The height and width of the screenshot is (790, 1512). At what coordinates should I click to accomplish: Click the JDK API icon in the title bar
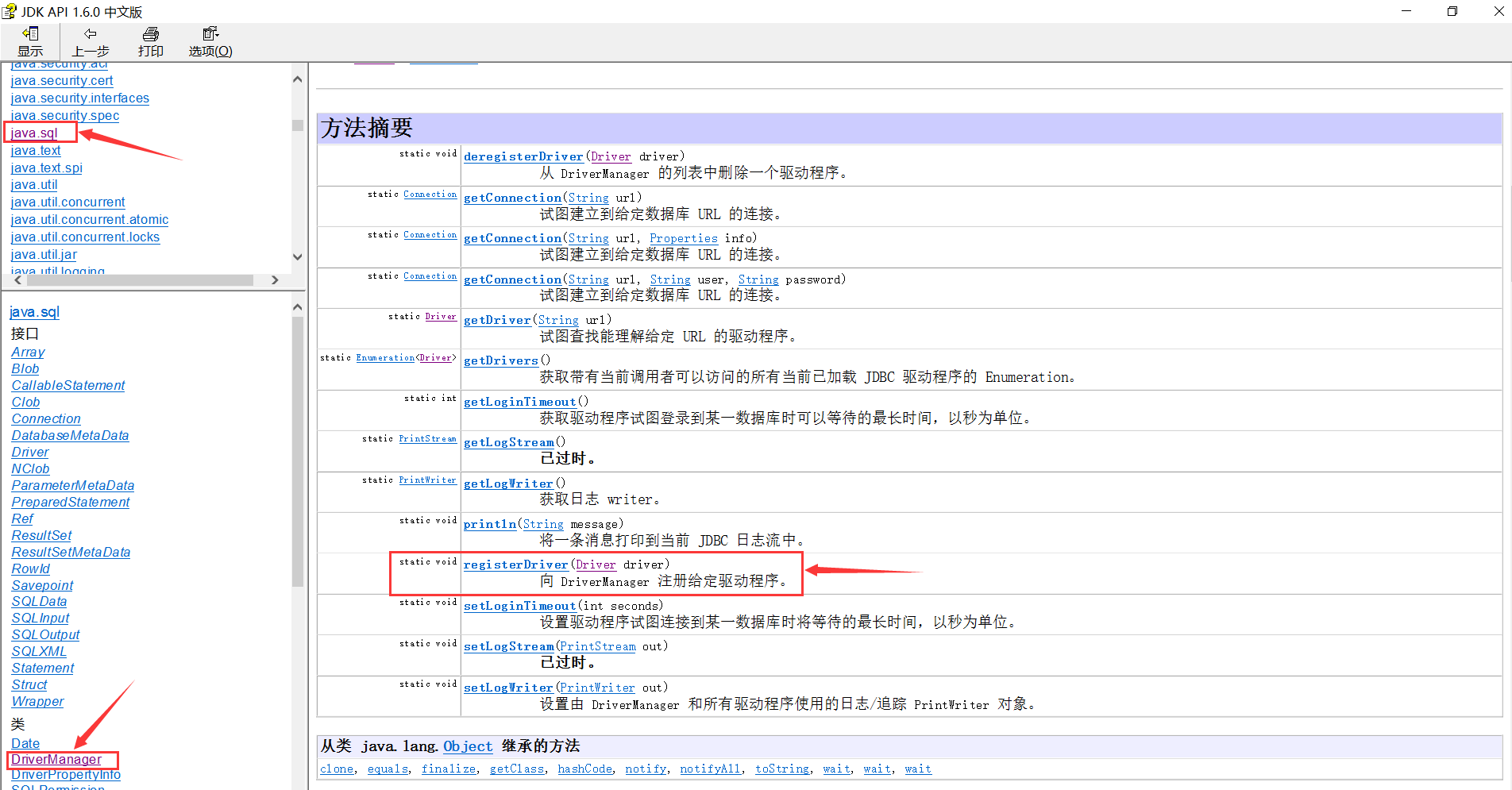11,11
